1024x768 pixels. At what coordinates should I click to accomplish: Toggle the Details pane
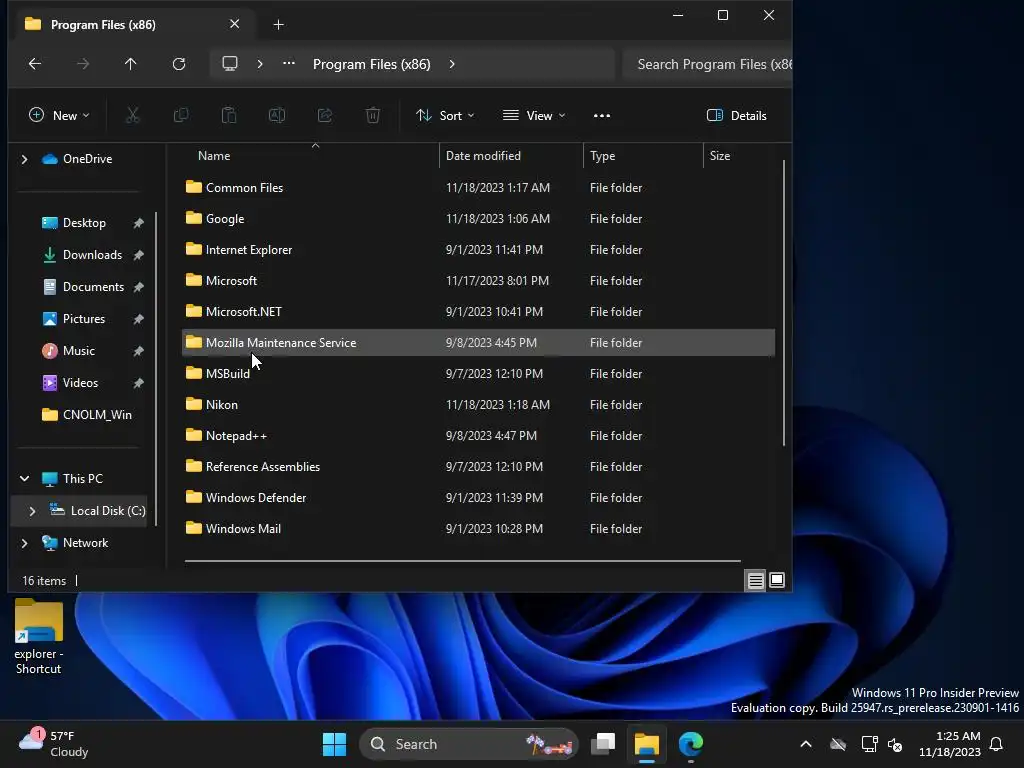[737, 116]
